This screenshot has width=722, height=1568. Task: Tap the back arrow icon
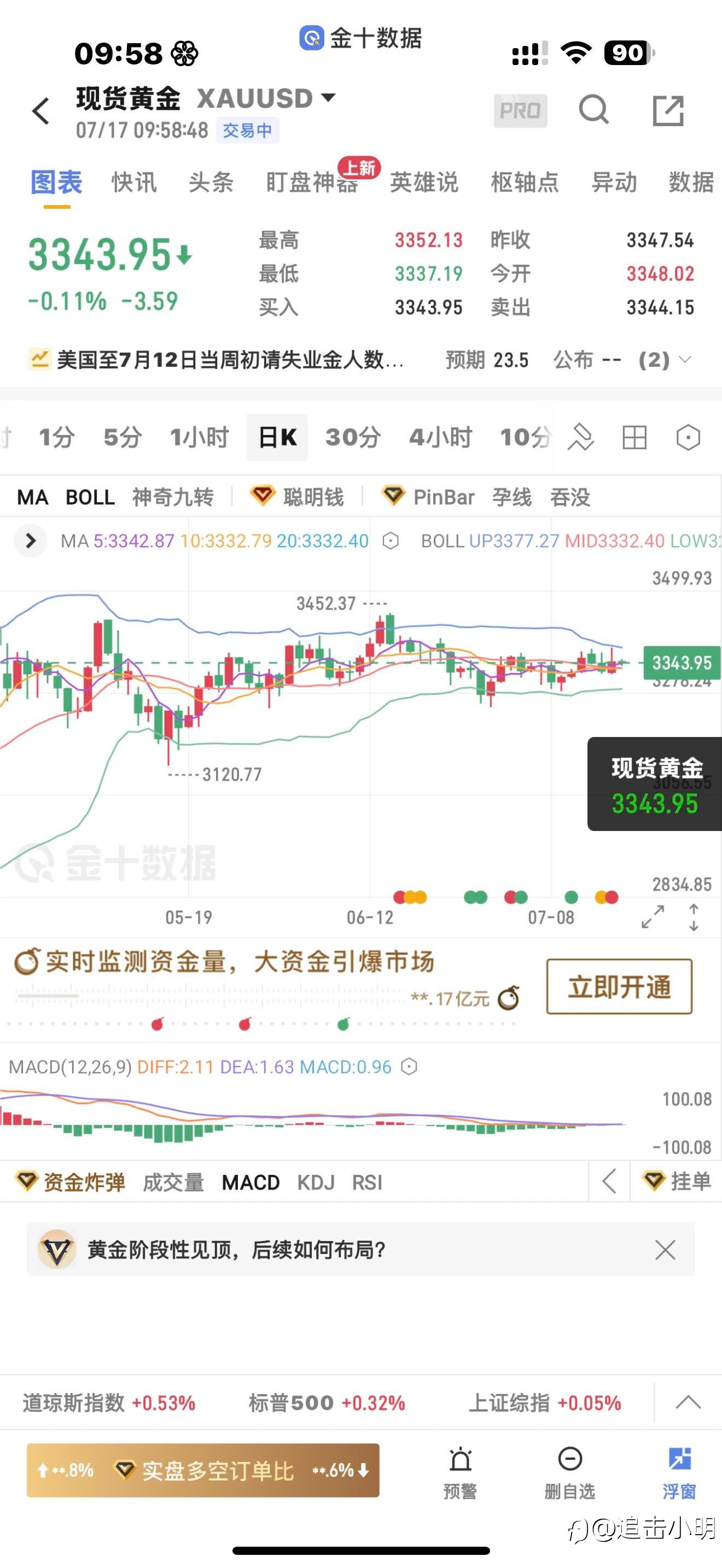coord(41,111)
